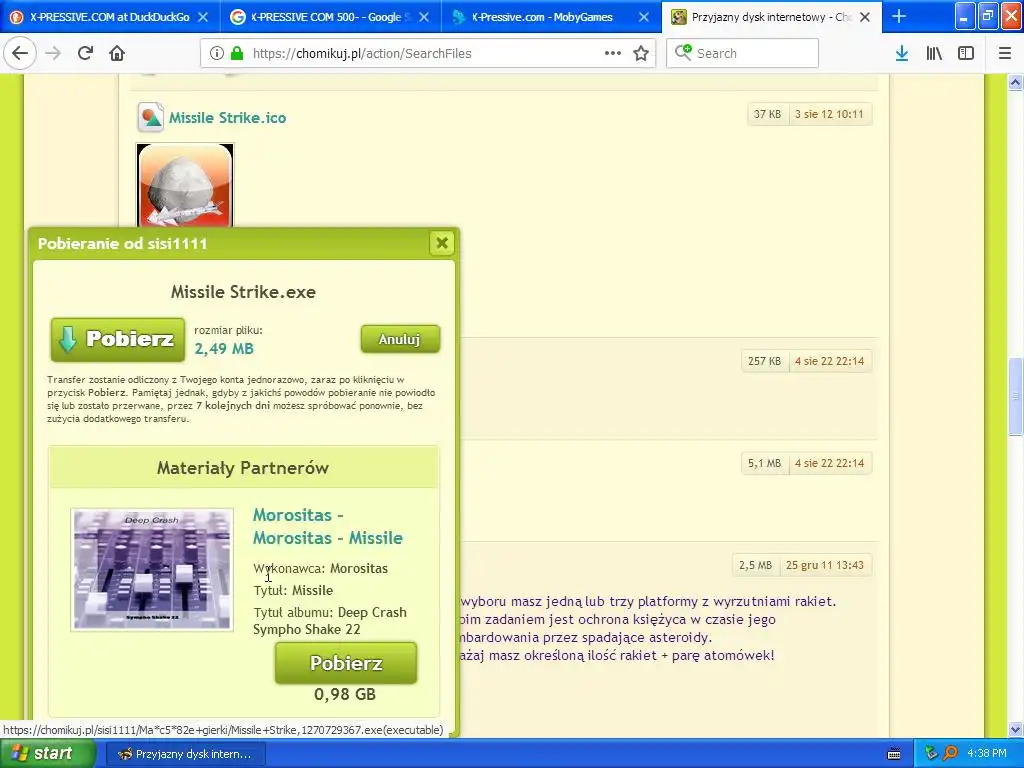Close the Google search tab
The height and width of the screenshot is (768, 1024).
424,17
